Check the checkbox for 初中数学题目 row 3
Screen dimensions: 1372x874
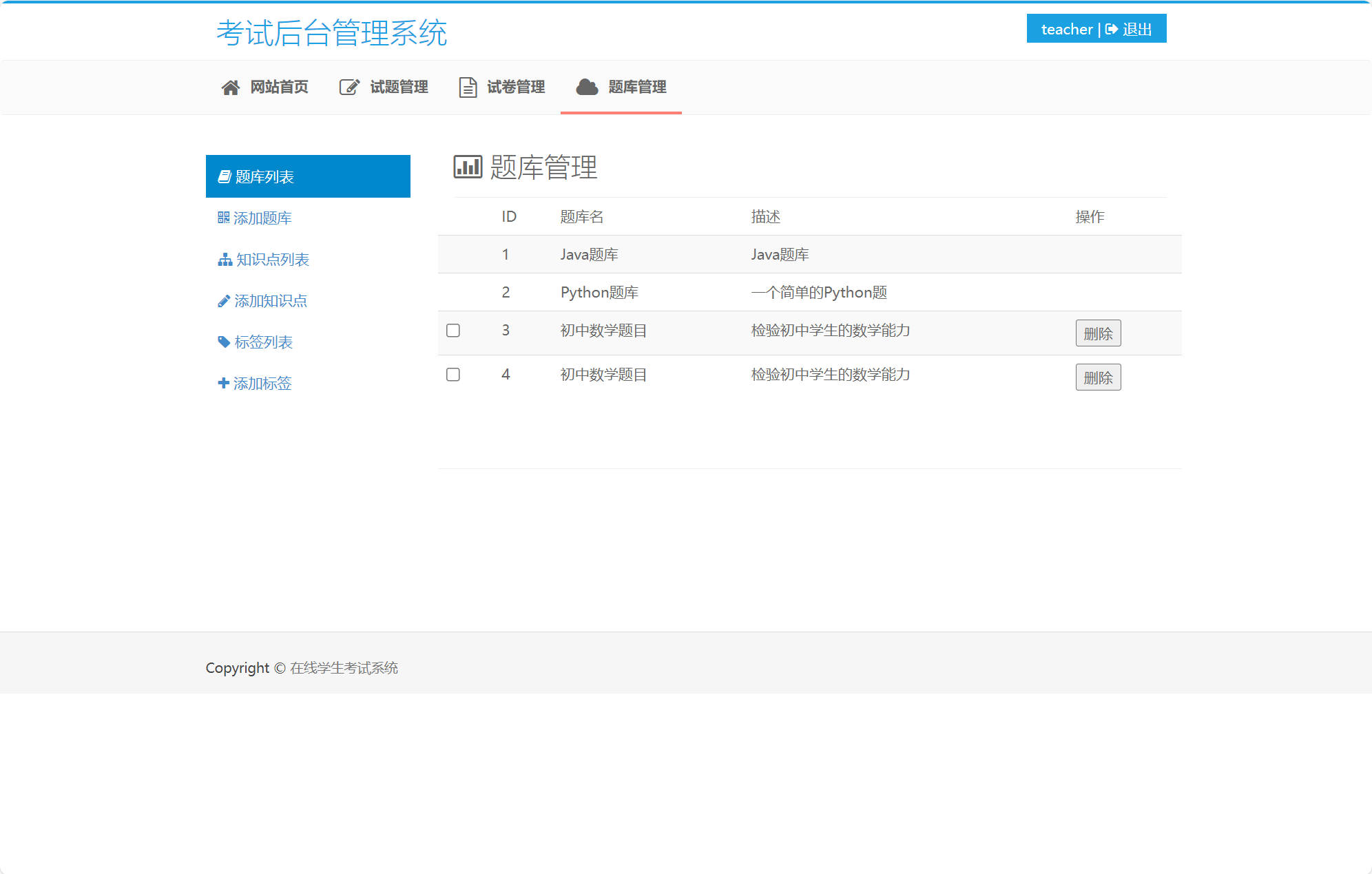(x=453, y=331)
